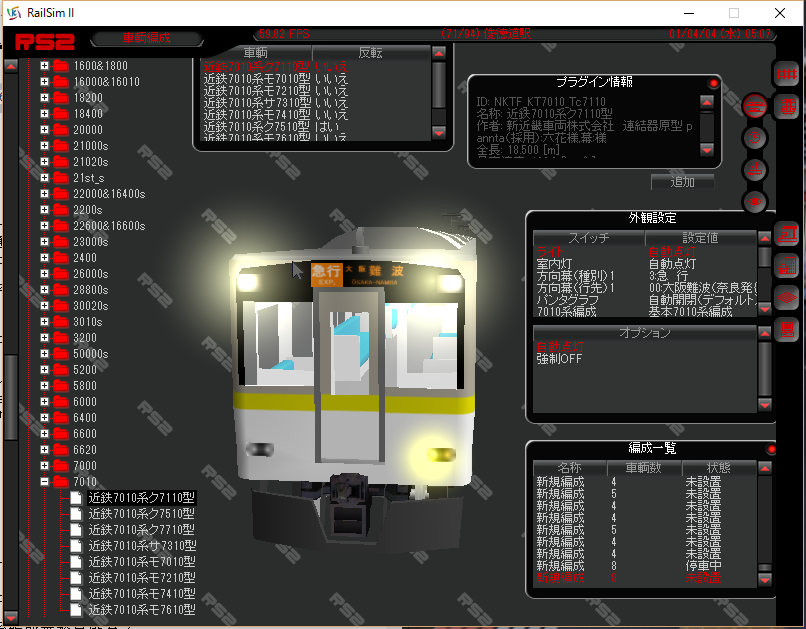Select 近鉄7010系ク7710型 in the tree

[x=141, y=530]
